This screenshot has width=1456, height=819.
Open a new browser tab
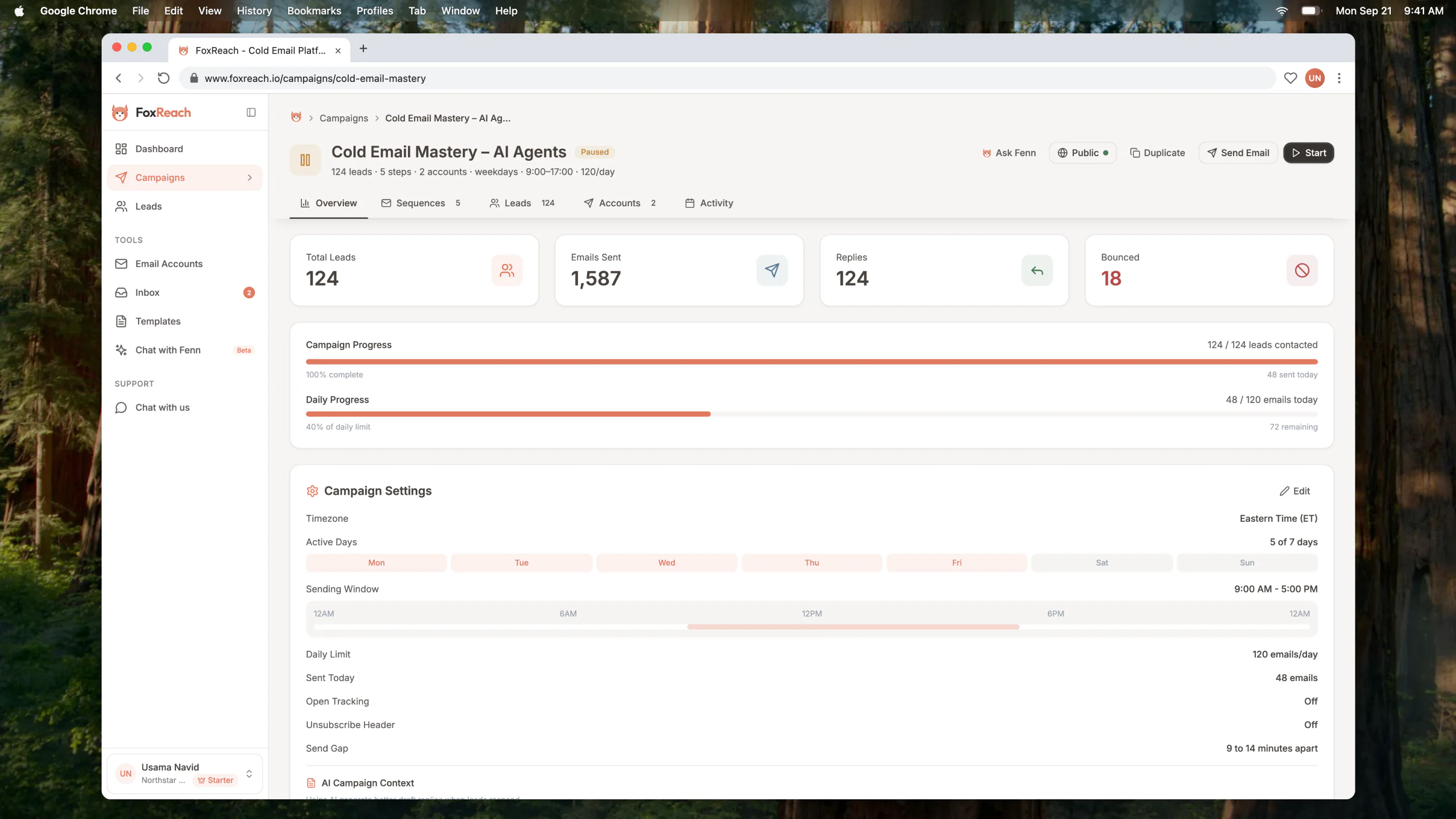(363, 49)
